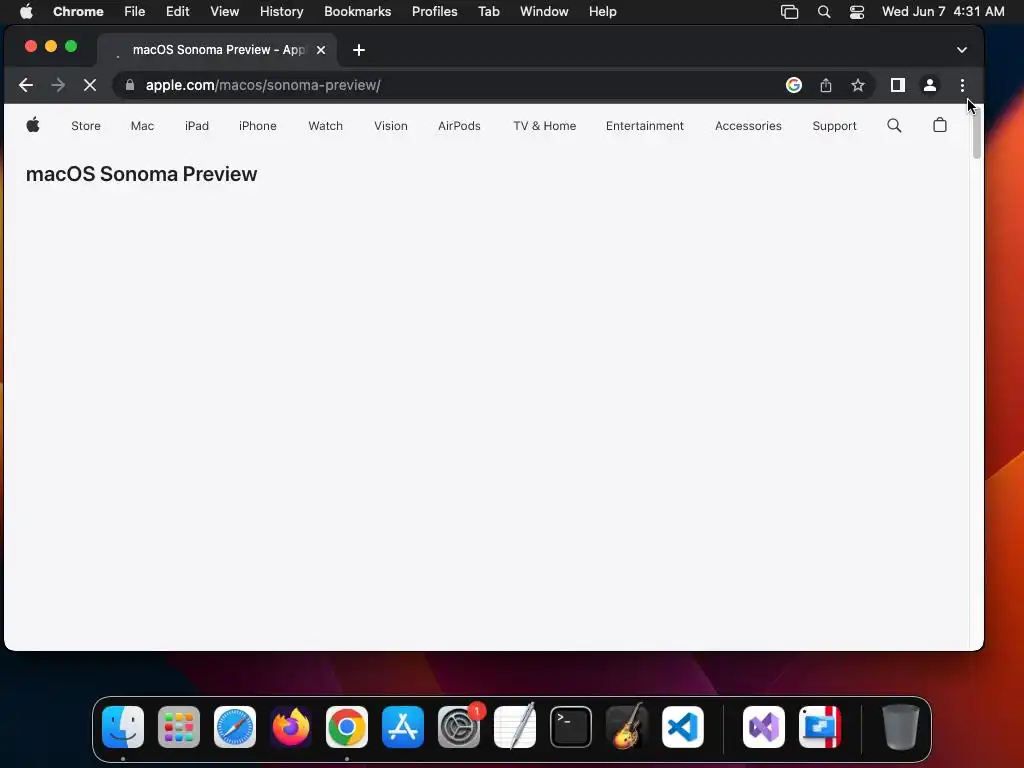This screenshot has width=1024, height=768.
Task: Open Terminal from the Dock
Action: (x=571, y=727)
